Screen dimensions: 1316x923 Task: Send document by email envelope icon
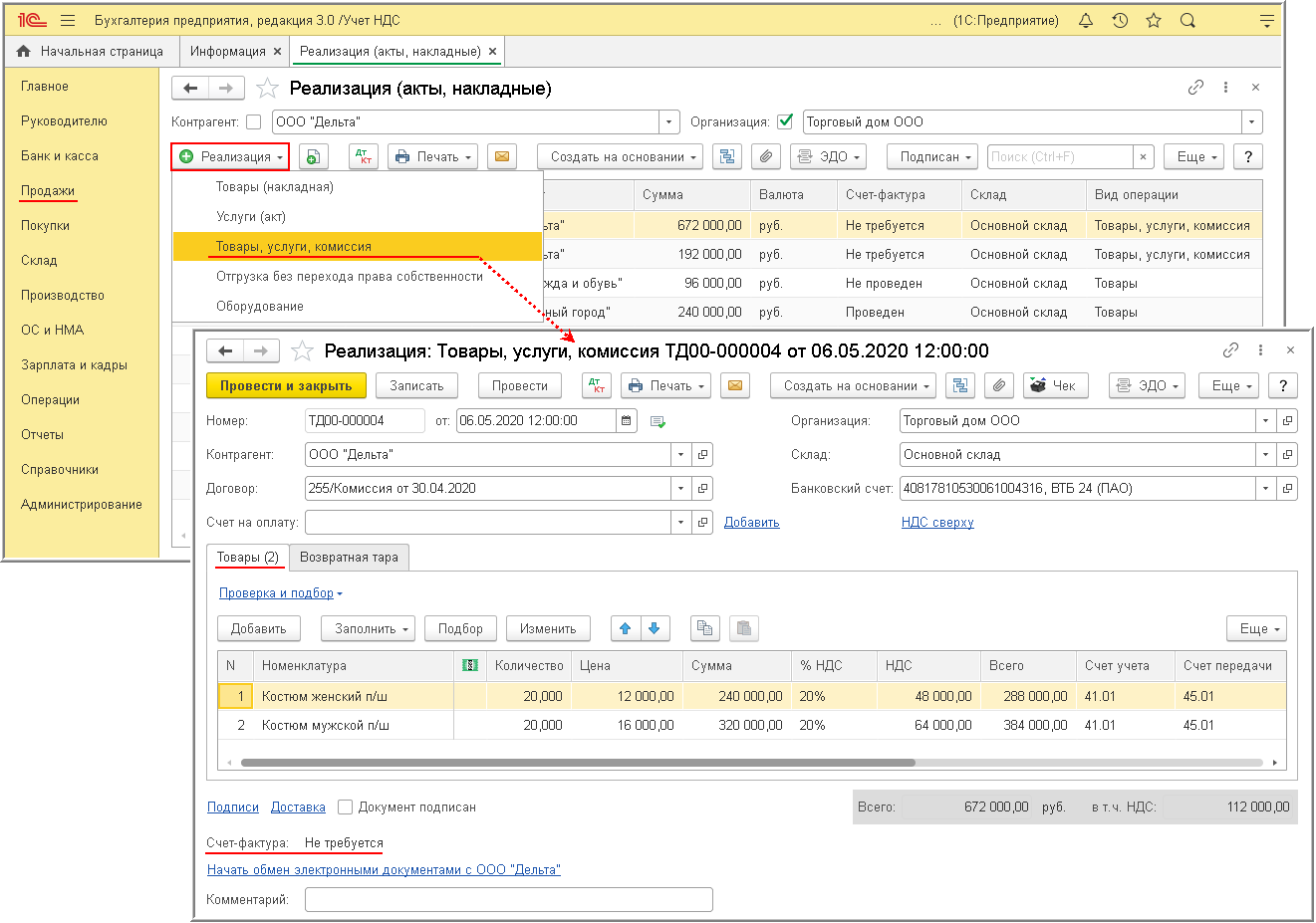tap(735, 385)
